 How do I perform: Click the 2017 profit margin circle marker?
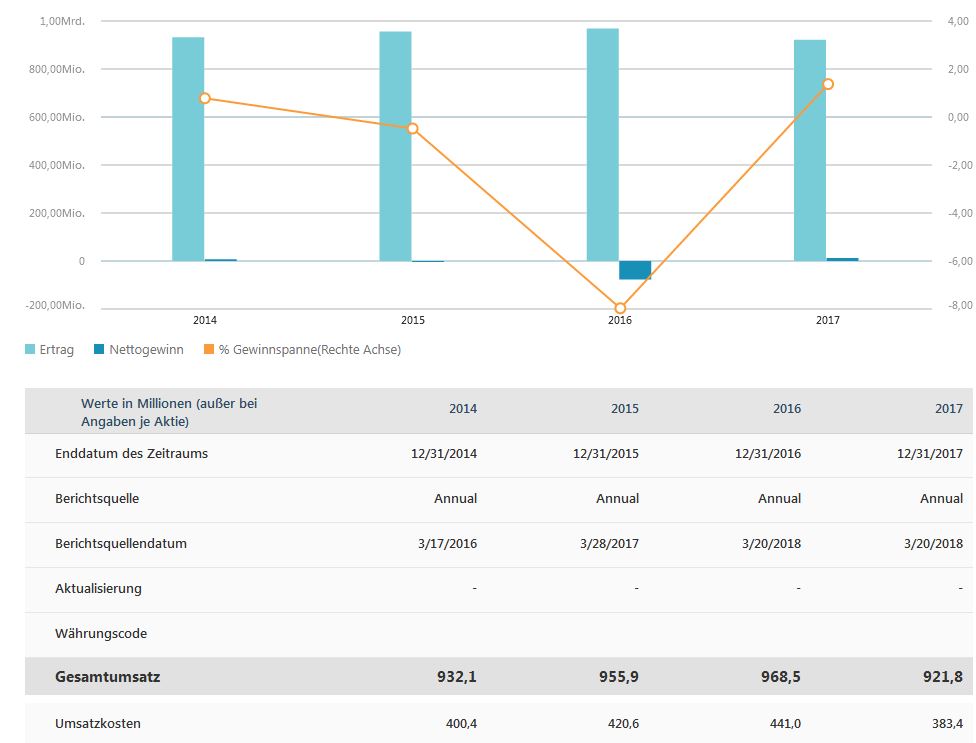pos(827,84)
